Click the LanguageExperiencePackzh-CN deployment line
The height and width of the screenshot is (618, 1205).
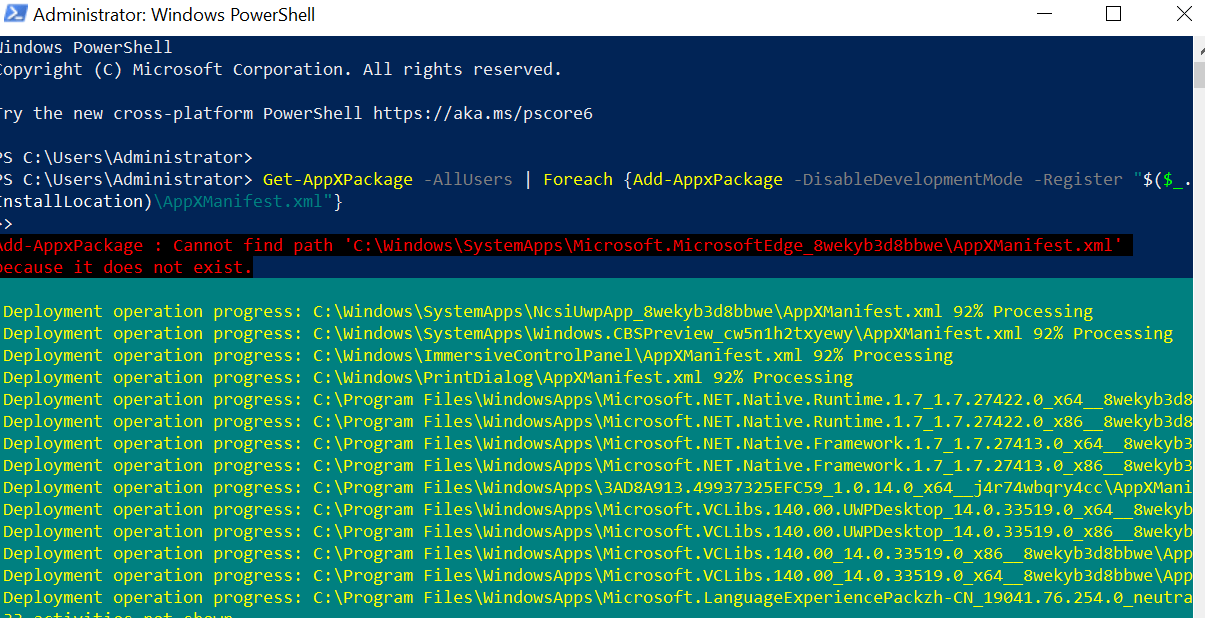pyautogui.click(x=597, y=597)
